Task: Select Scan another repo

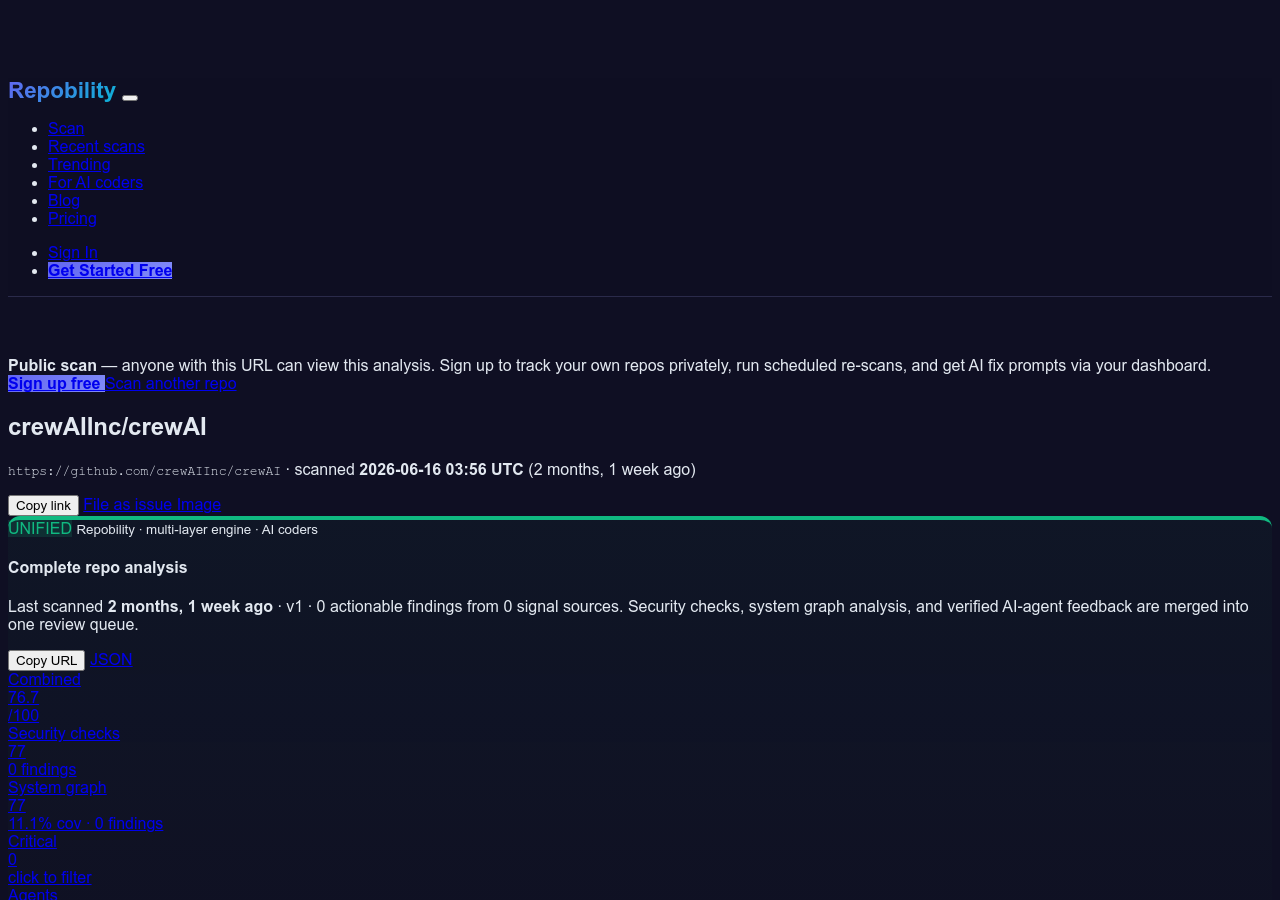Action: (171, 383)
